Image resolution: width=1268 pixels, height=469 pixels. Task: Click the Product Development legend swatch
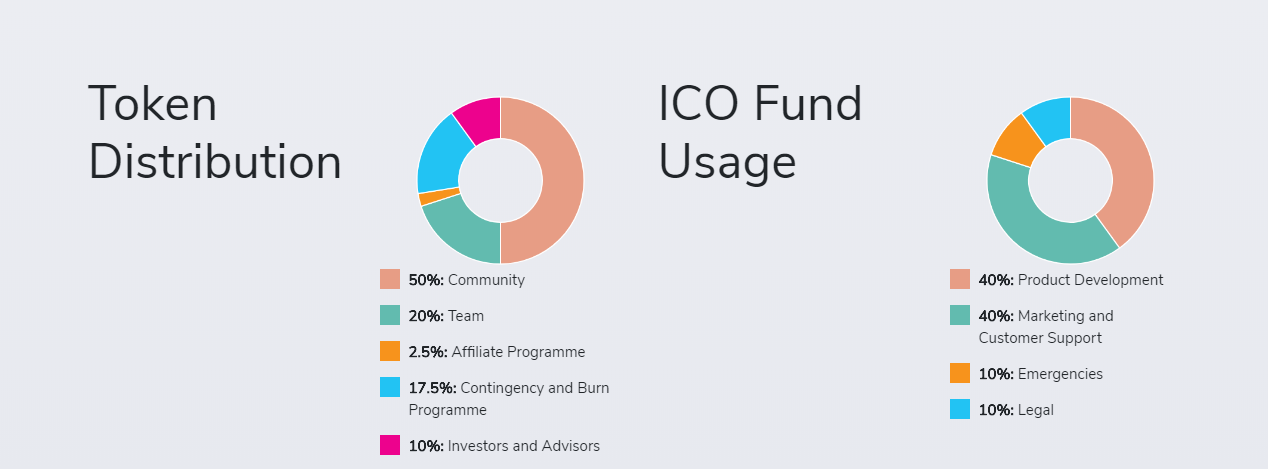960,279
